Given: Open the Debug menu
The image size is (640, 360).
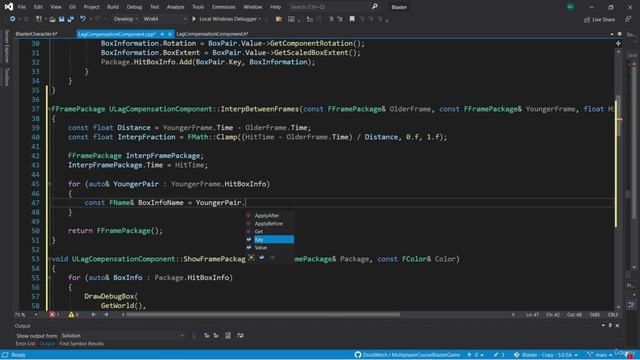Looking at the screenshot, I should 134,7.
